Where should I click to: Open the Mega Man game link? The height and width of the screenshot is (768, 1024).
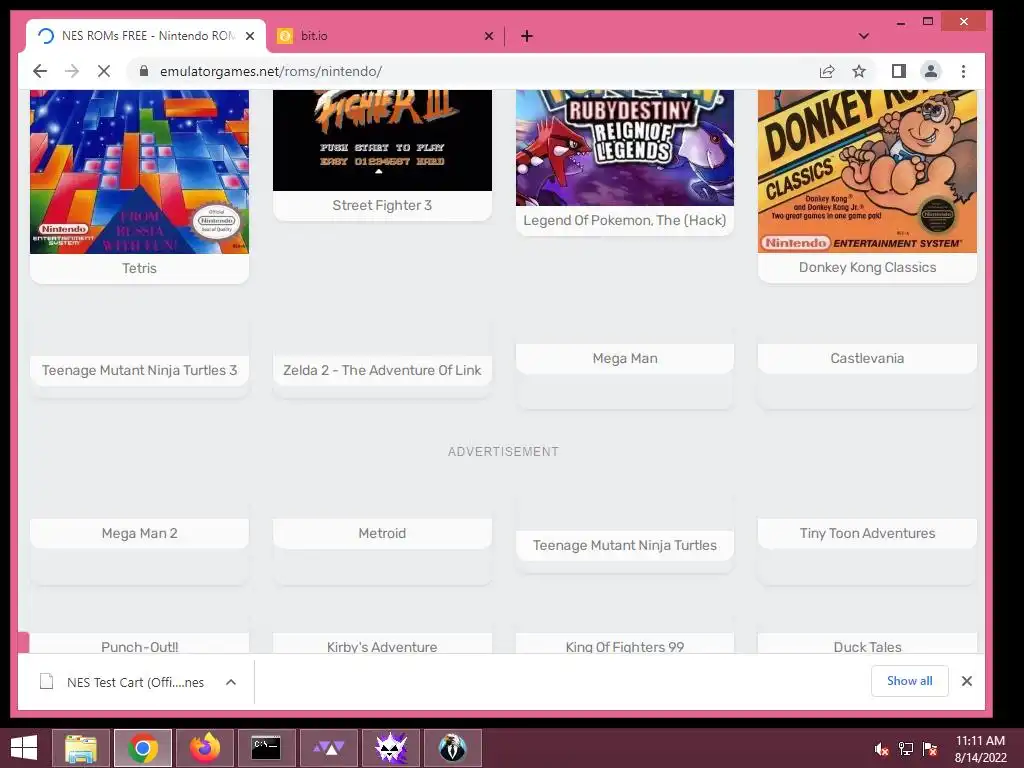[625, 359]
